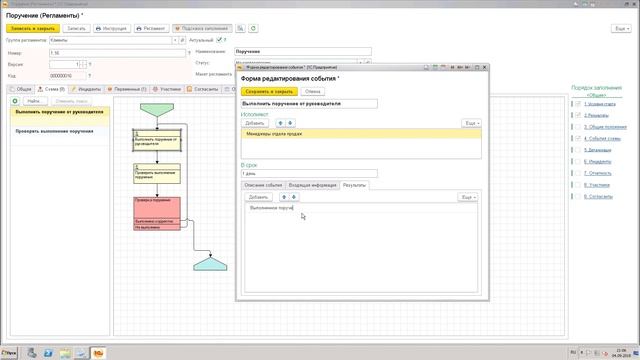This screenshot has height=360, width=640.
Task: Open the file explorer folder icon on taskbar
Action: tap(65, 353)
